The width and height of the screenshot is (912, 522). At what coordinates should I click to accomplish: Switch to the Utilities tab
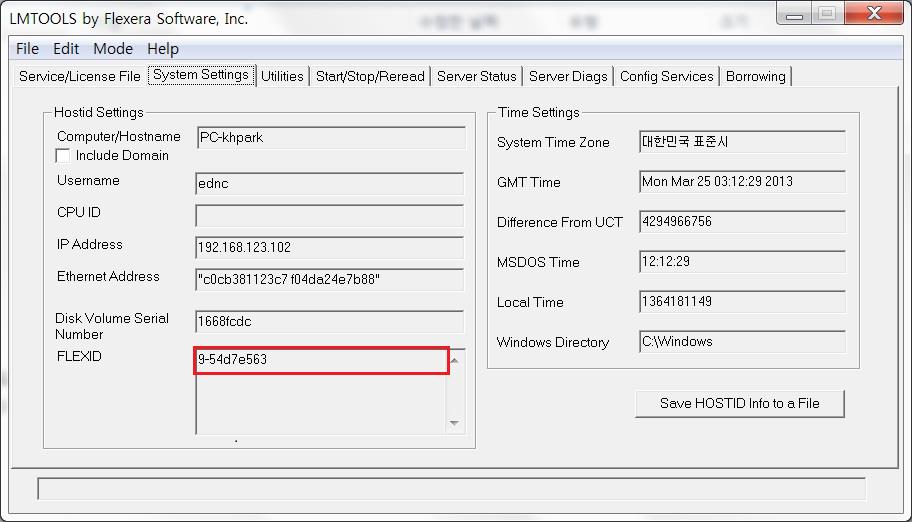(x=282, y=76)
